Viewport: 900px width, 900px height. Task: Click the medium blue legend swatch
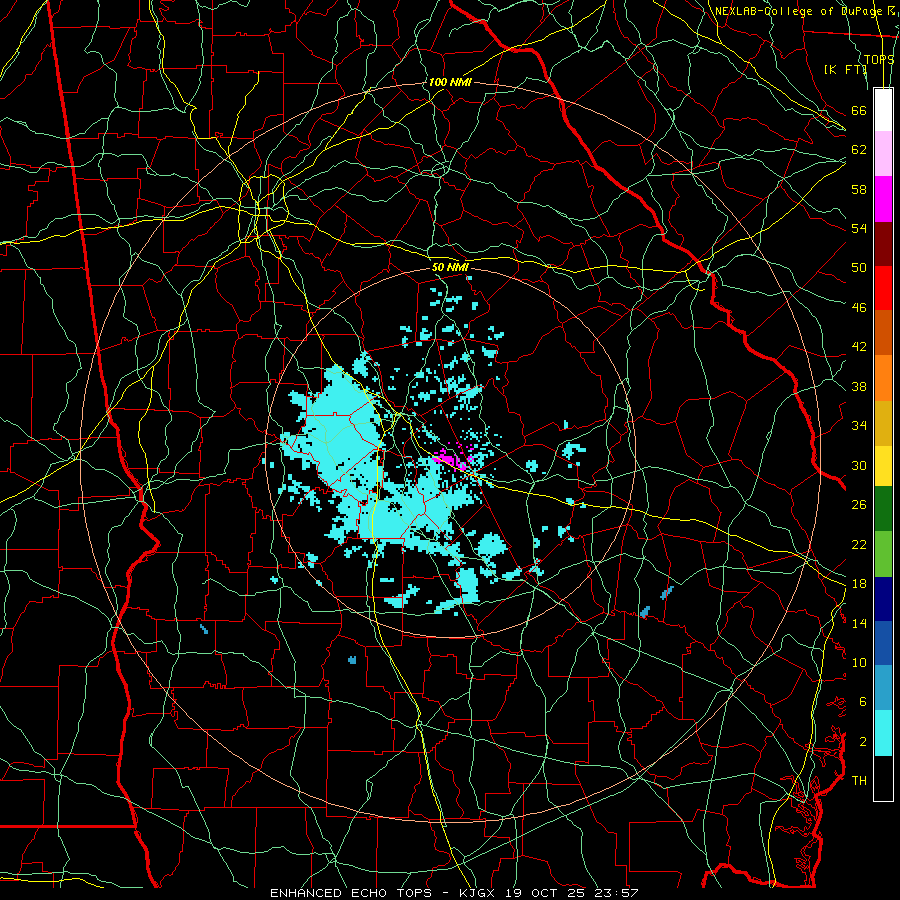pyautogui.click(x=883, y=643)
